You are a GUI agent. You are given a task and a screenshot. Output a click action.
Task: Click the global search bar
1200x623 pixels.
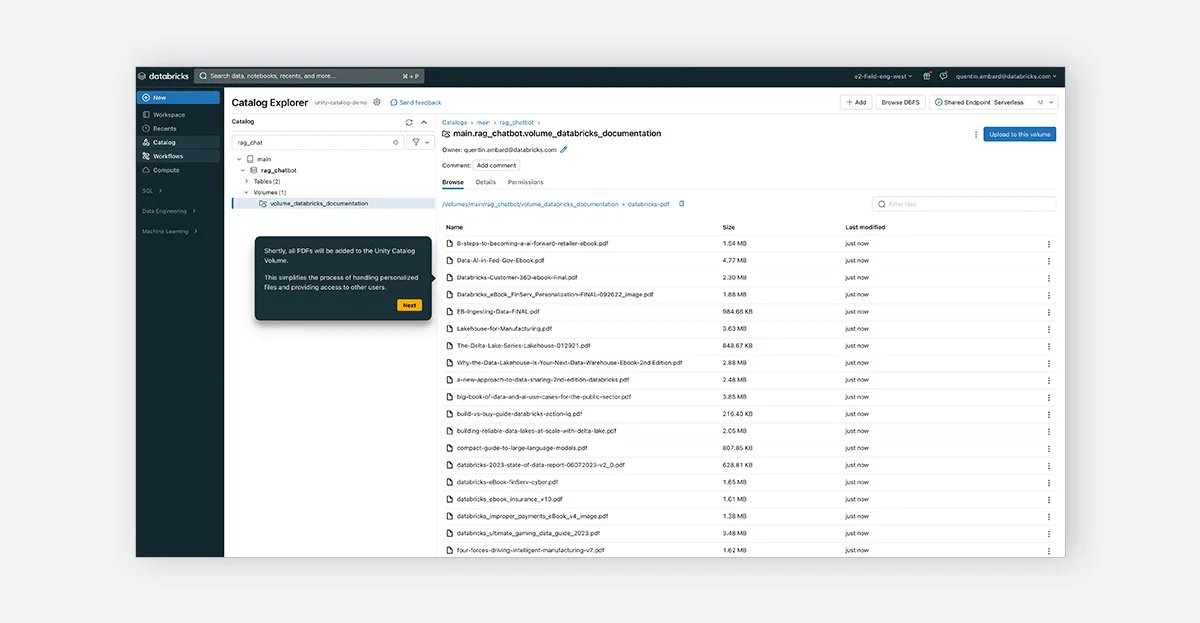tap(310, 76)
